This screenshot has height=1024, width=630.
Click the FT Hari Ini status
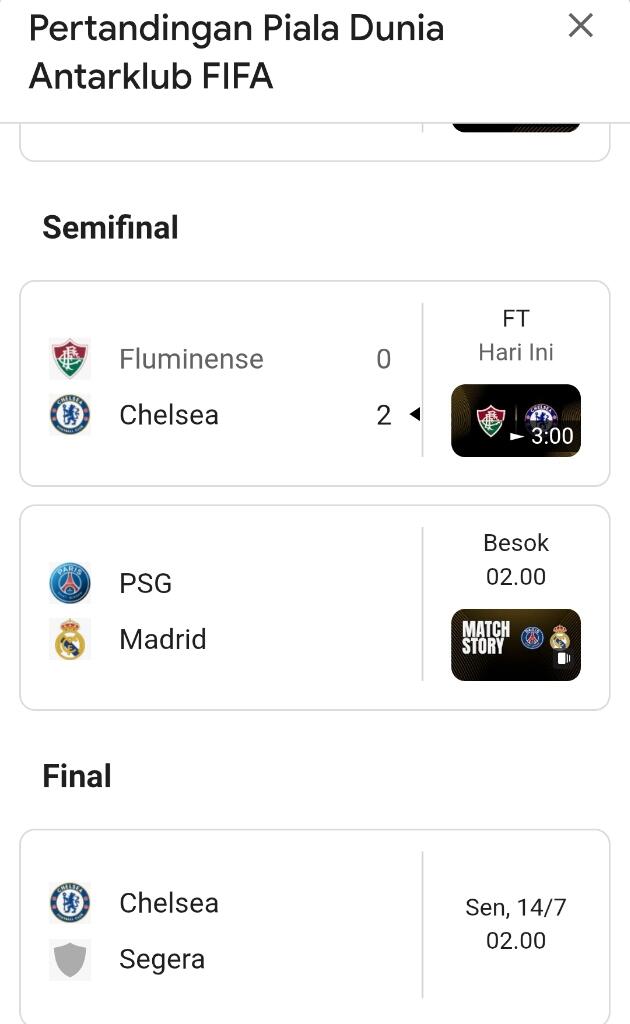point(516,335)
